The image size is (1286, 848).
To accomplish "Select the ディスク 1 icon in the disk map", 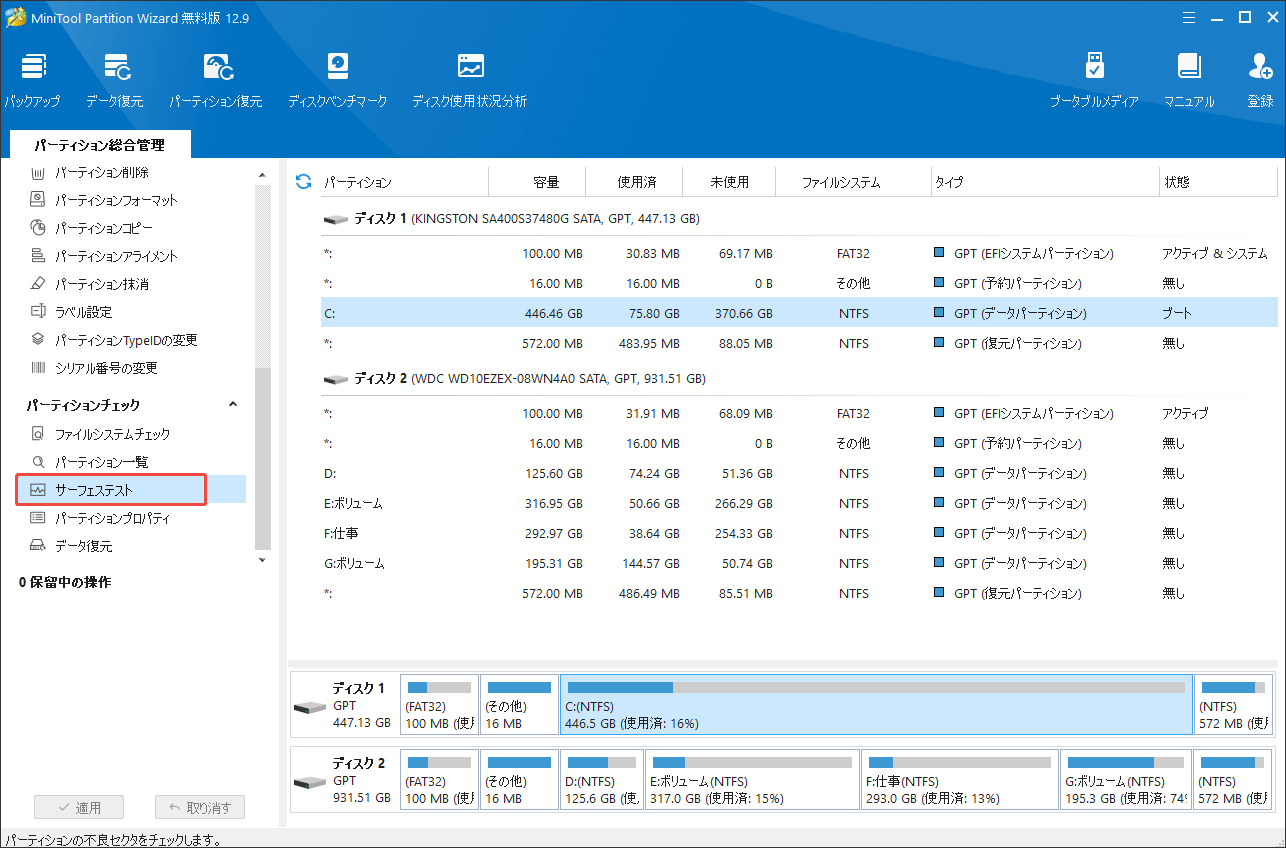I will tap(310, 707).
